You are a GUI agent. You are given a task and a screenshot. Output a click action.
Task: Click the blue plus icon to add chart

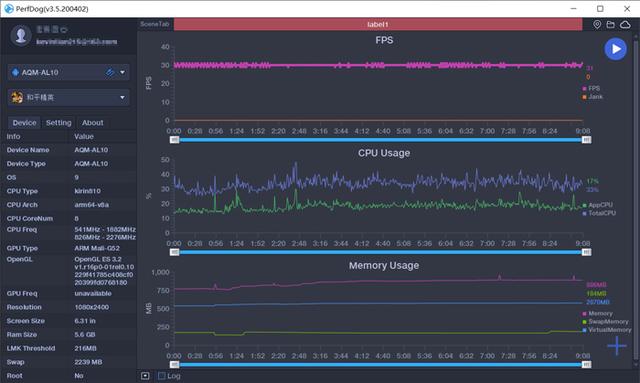617,346
